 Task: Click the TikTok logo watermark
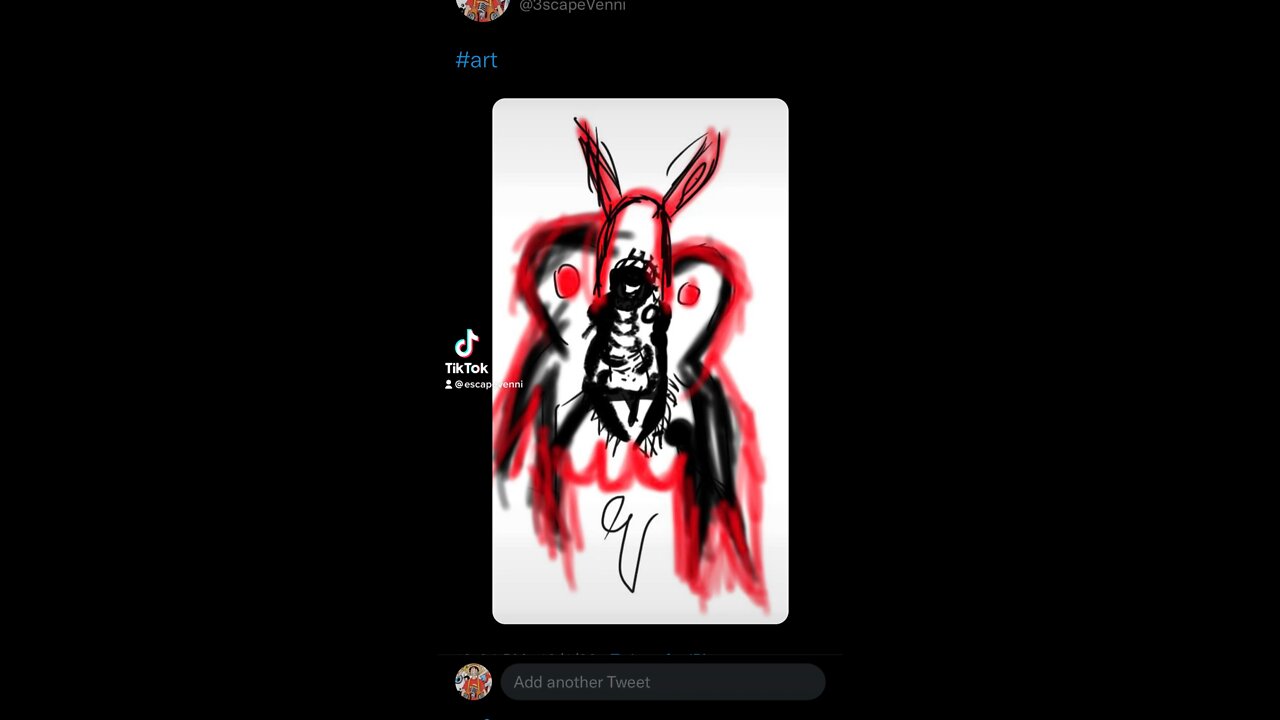467,344
